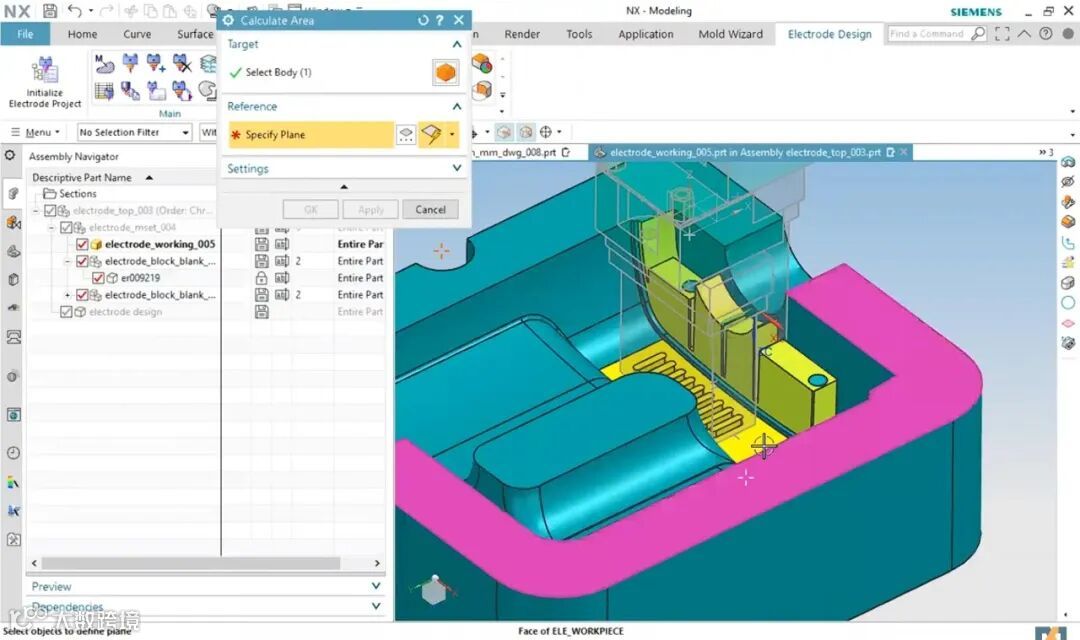The image size is (1080, 640).
Task: Click the resource bar settings gear icon
Action: (x=10, y=156)
